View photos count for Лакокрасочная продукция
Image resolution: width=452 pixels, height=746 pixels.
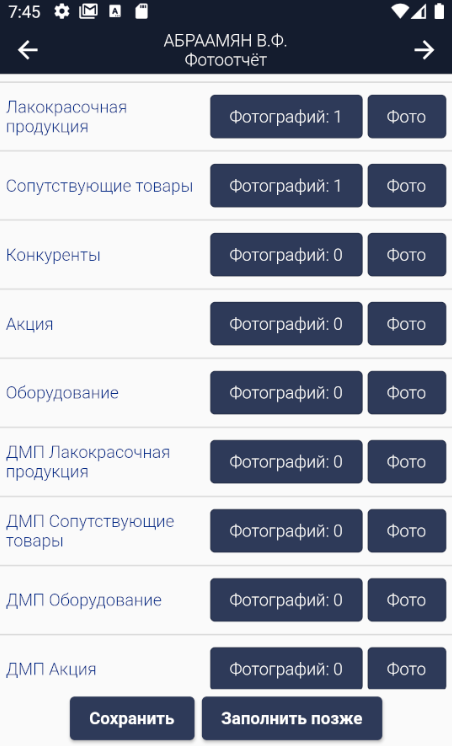pyautogui.click(x=286, y=117)
